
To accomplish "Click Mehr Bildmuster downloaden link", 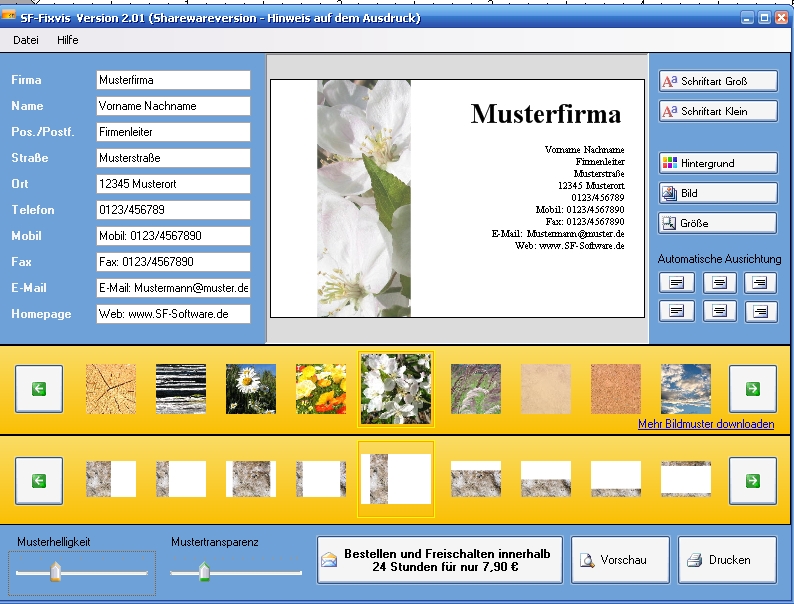I will [706, 424].
